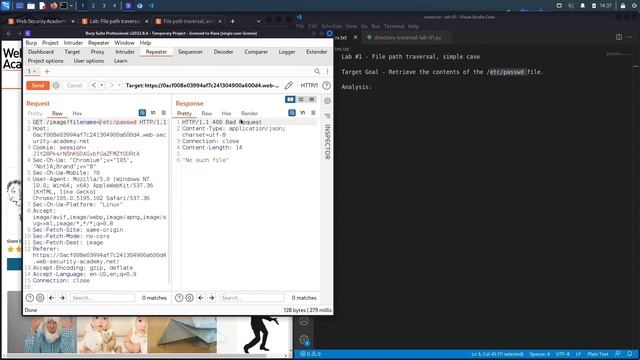Go forward in Repeater request history
This screenshot has width=640, height=360.
(x=111, y=85)
